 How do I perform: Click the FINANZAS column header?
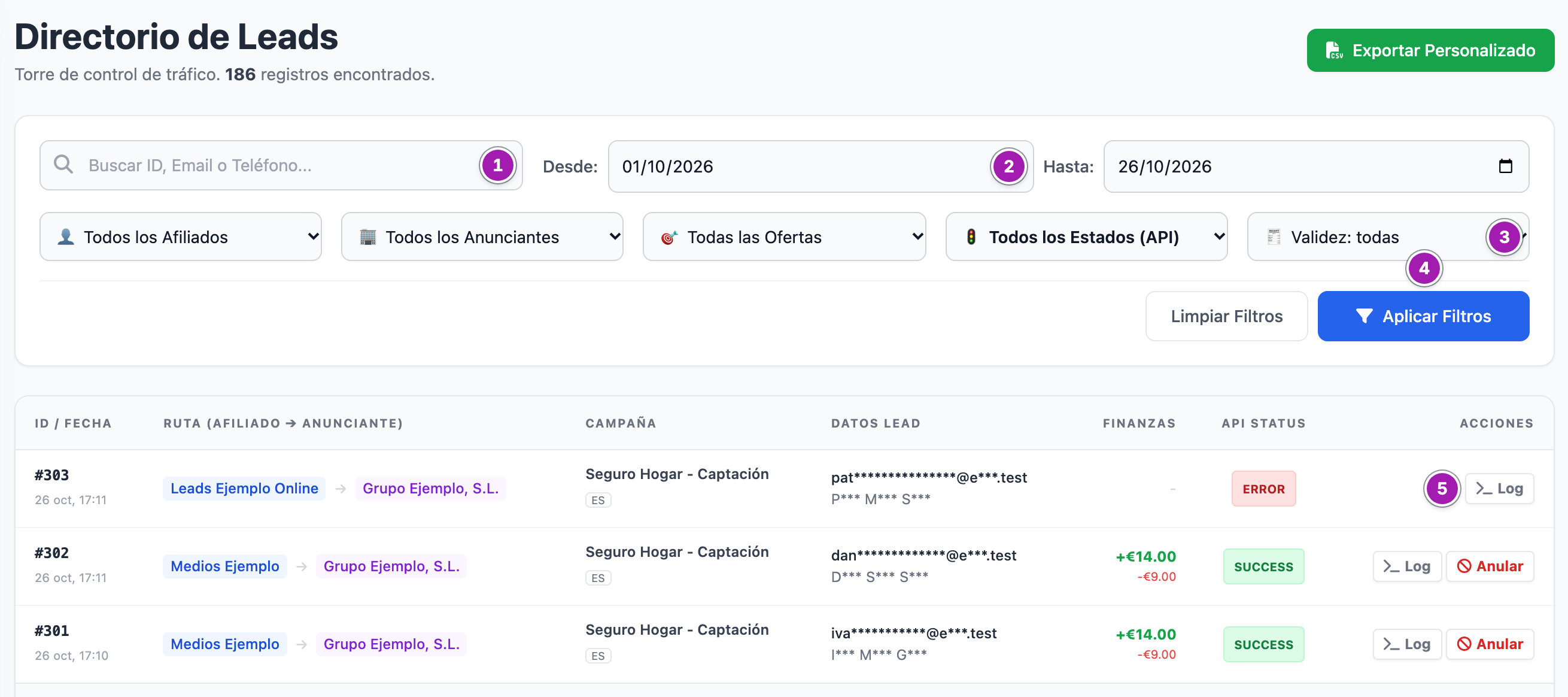point(1139,423)
